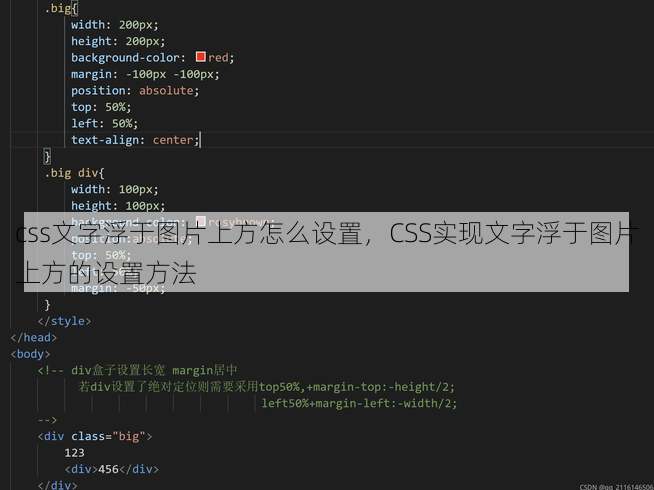Click the closing '</style>' tag
The height and width of the screenshot is (490, 654).
coord(64,321)
